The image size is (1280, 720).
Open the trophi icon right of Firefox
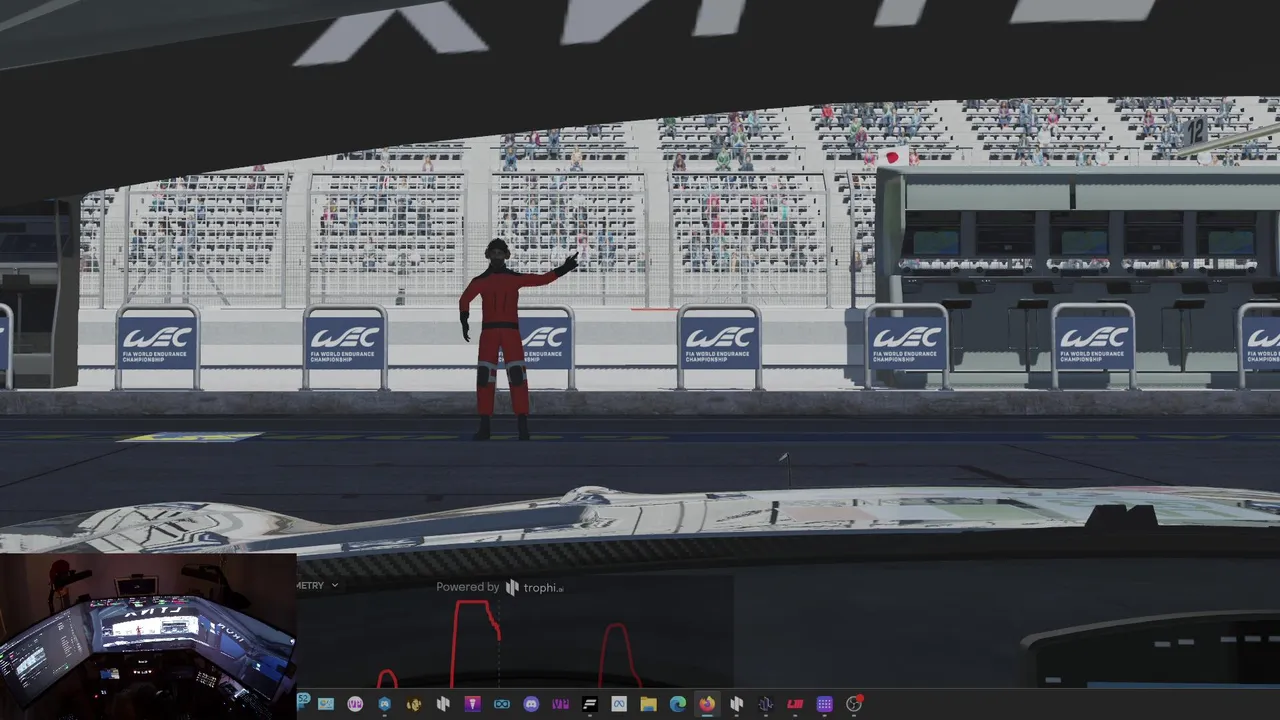click(736, 704)
